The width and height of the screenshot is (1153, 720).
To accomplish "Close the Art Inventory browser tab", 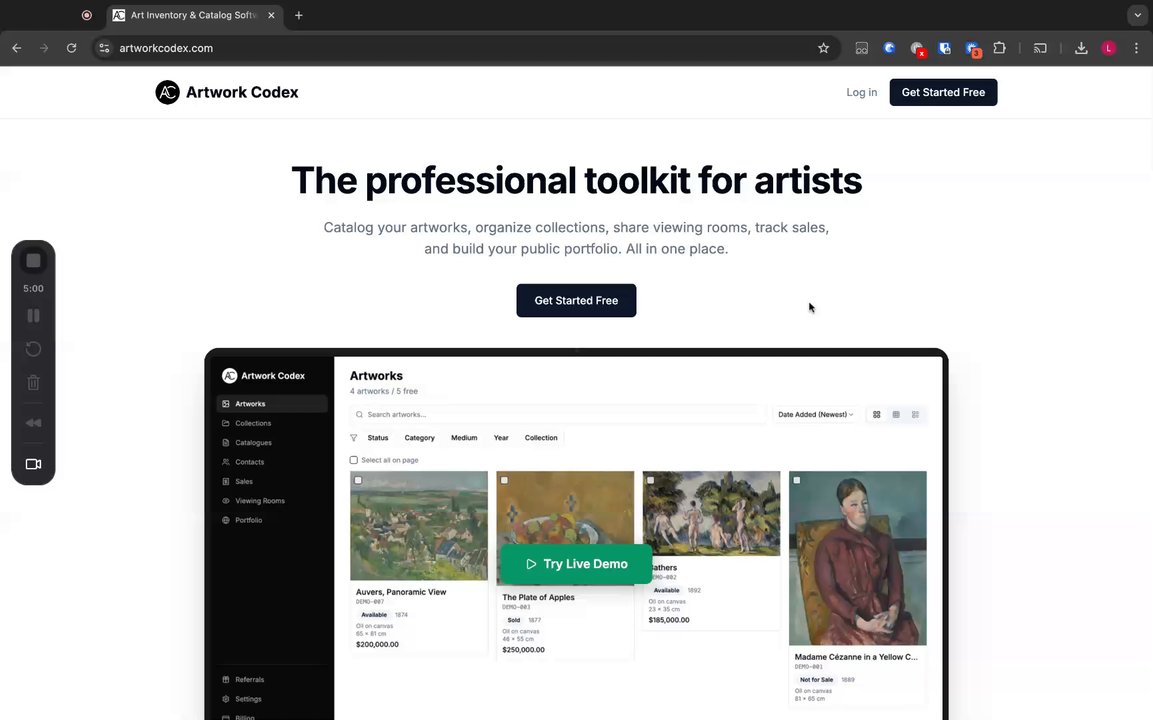I will tap(271, 15).
